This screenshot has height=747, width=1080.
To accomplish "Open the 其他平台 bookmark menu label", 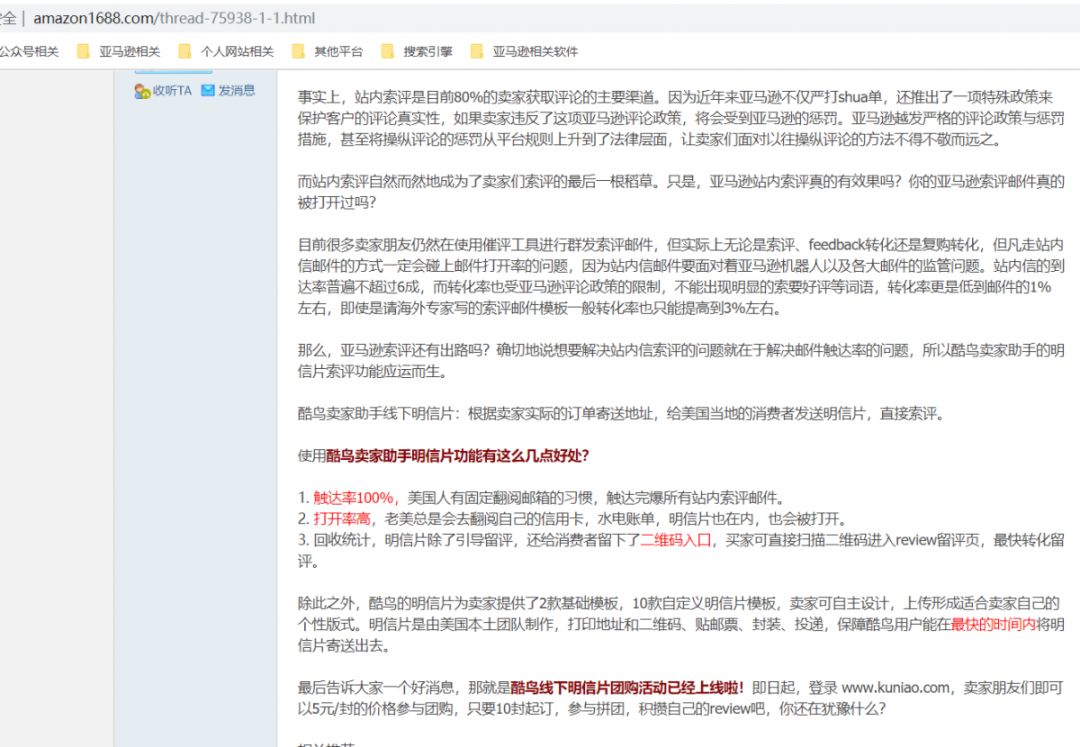I will tap(338, 52).
